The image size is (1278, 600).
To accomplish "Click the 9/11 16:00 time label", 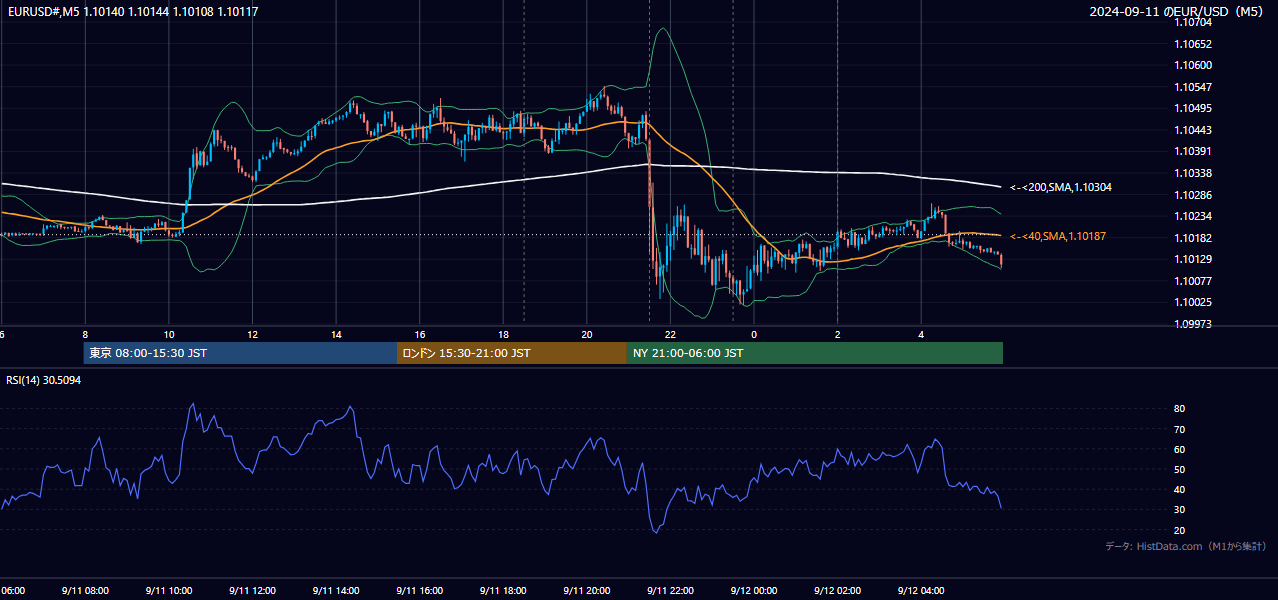I will click(419, 591).
